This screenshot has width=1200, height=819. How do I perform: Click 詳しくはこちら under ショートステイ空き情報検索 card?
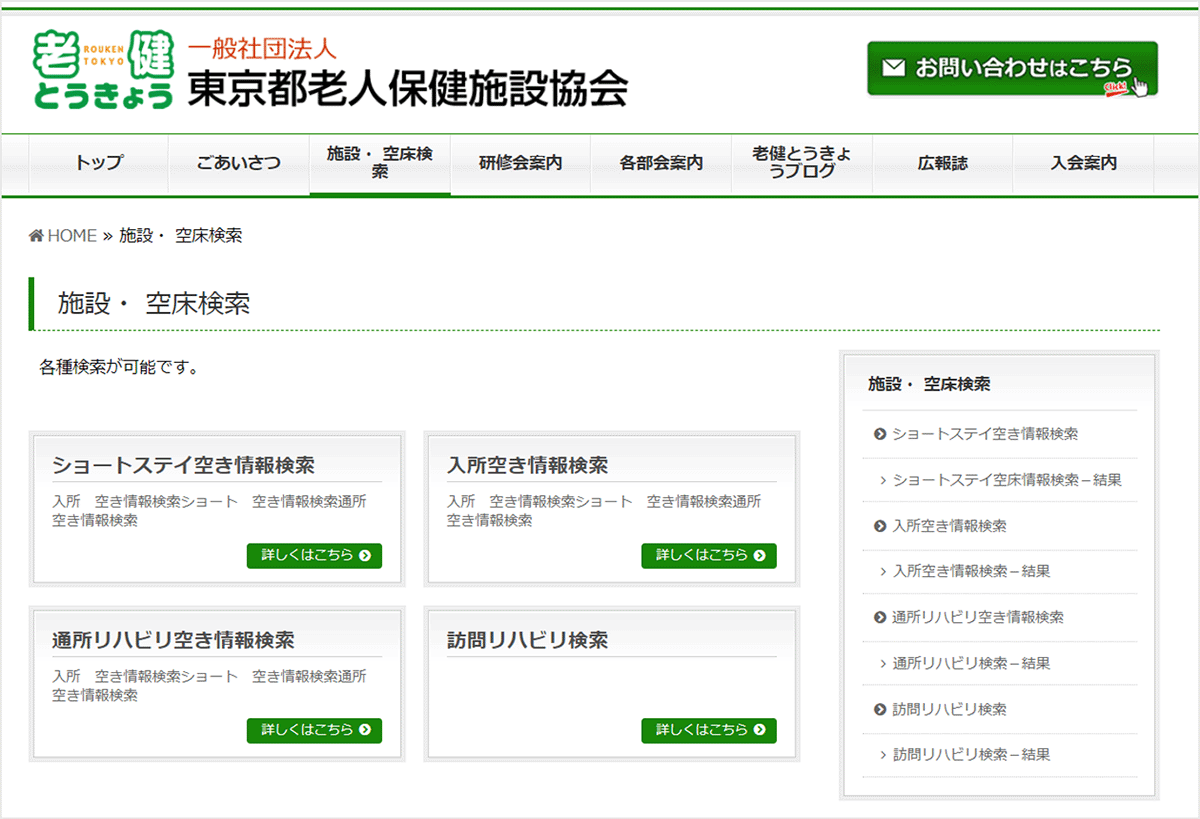coord(314,556)
